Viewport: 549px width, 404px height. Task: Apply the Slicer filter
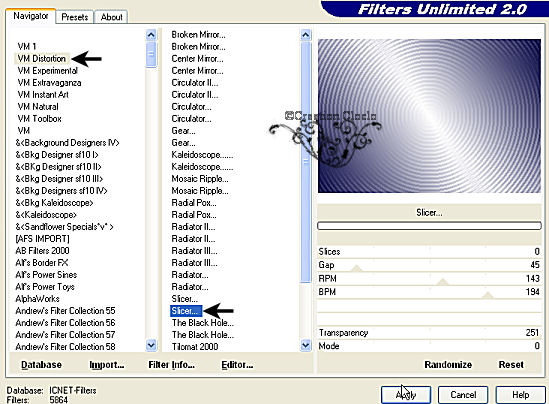pos(406,395)
